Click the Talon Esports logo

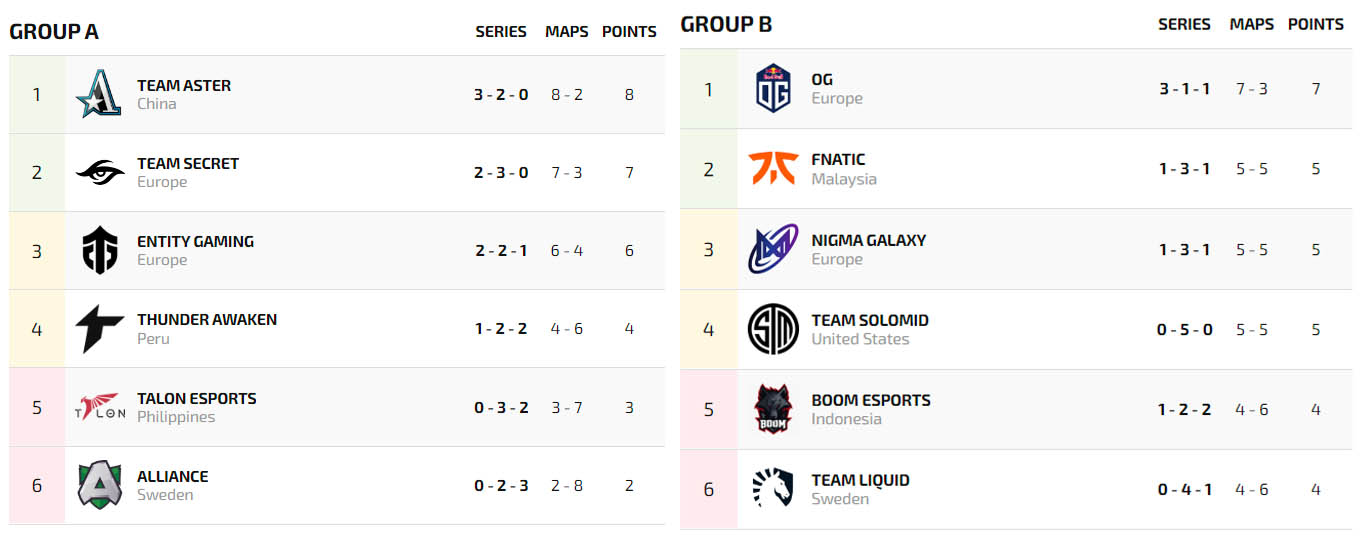click(x=100, y=407)
